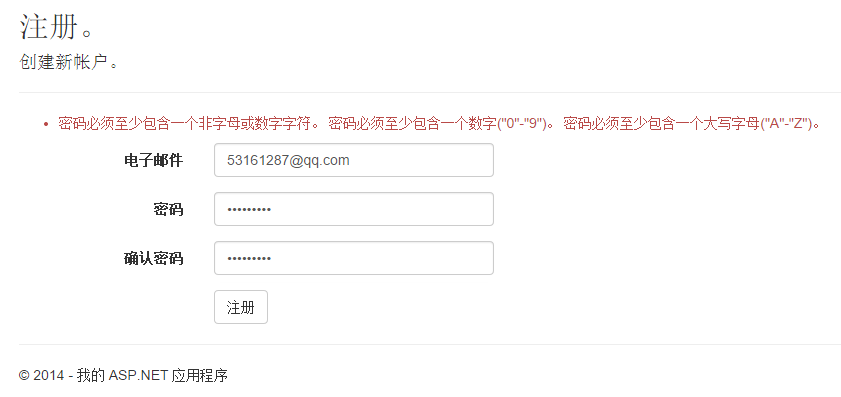Click the 电子邮件 field label
This screenshot has height=397, width=841.
point(153,160)
